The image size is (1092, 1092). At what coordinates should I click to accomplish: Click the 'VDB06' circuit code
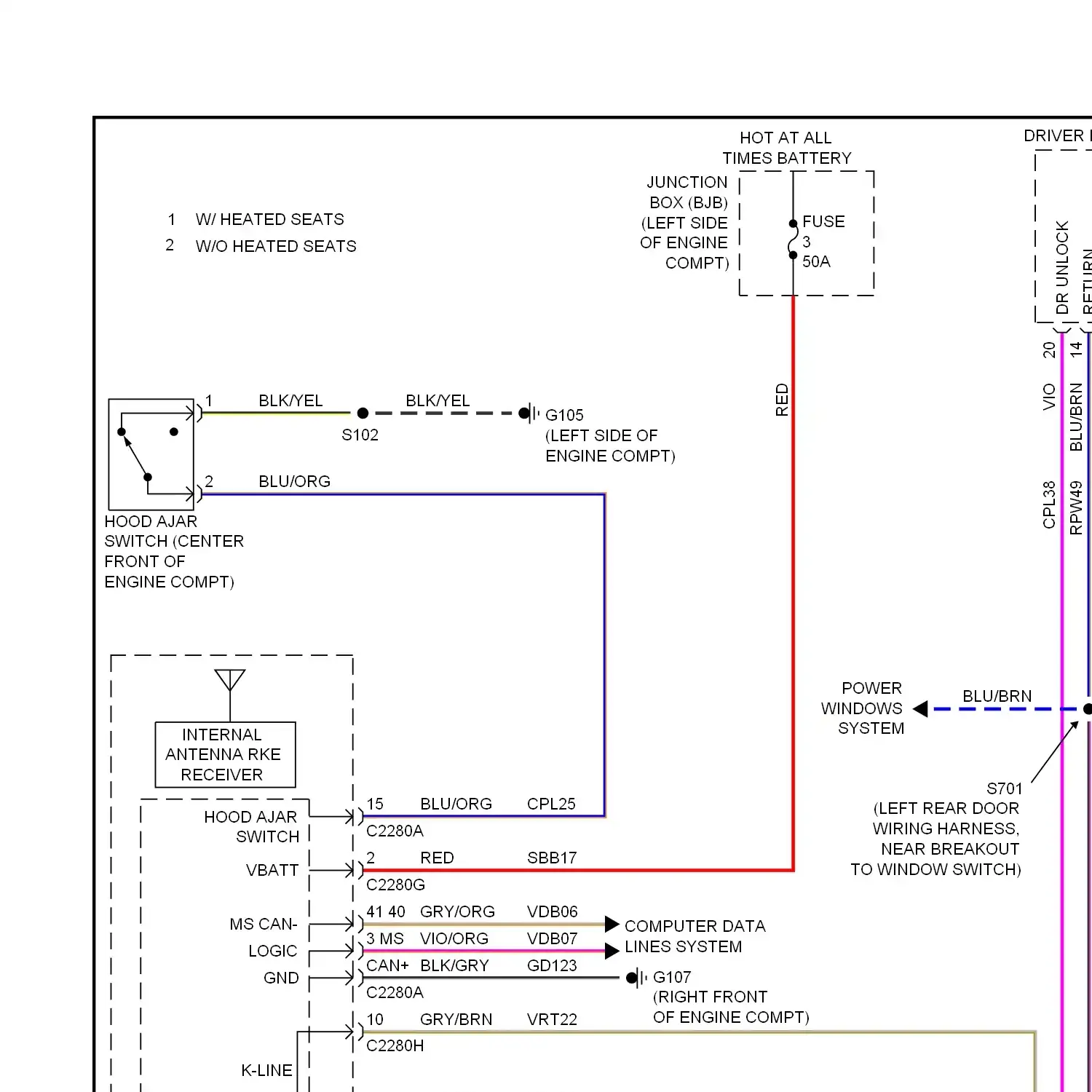(x=553, y=911)
